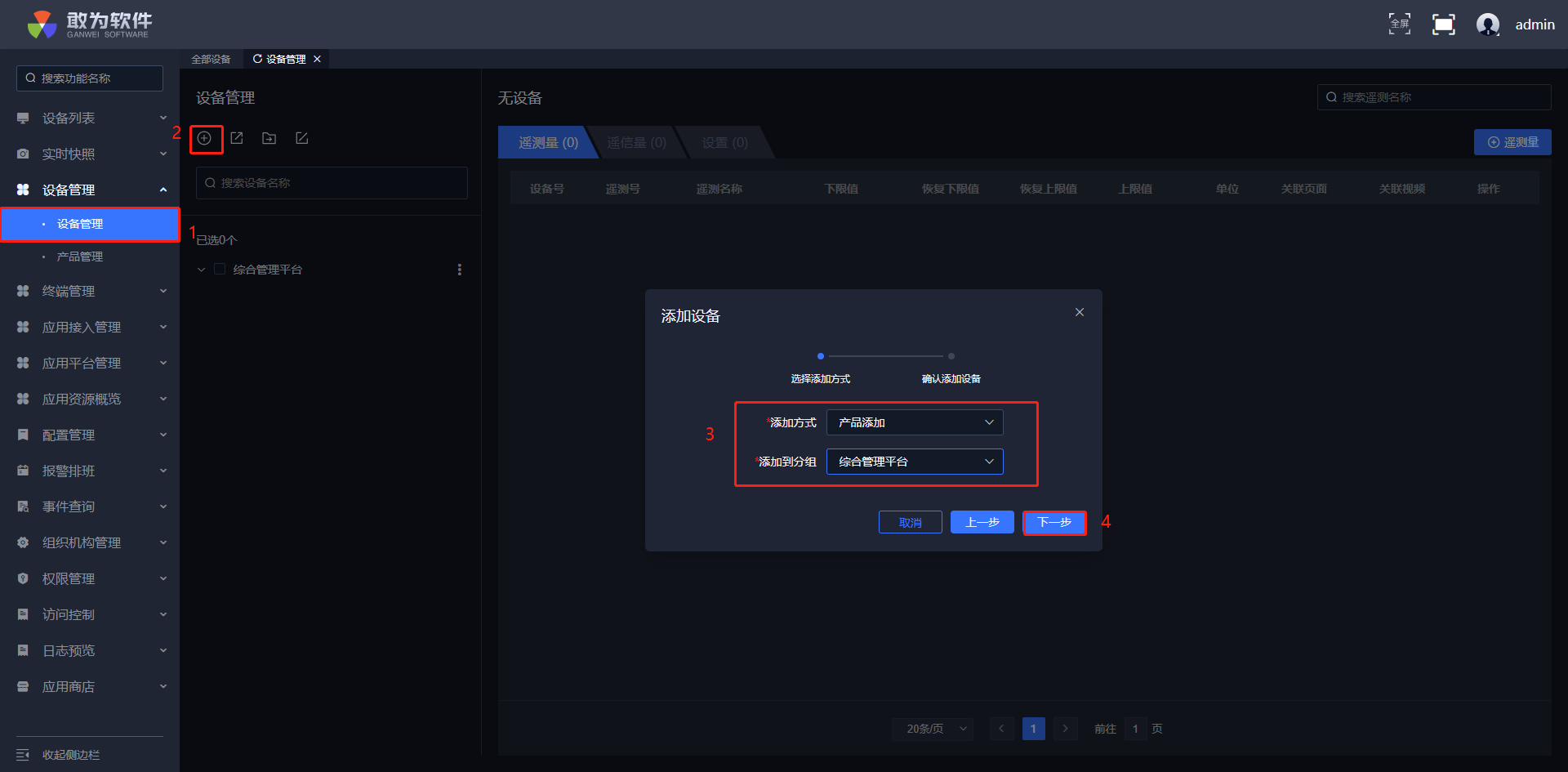Click the 事件查询 sidebar icon
The height and width of the screenshot is (772, 1568).
tap(23, 507)
